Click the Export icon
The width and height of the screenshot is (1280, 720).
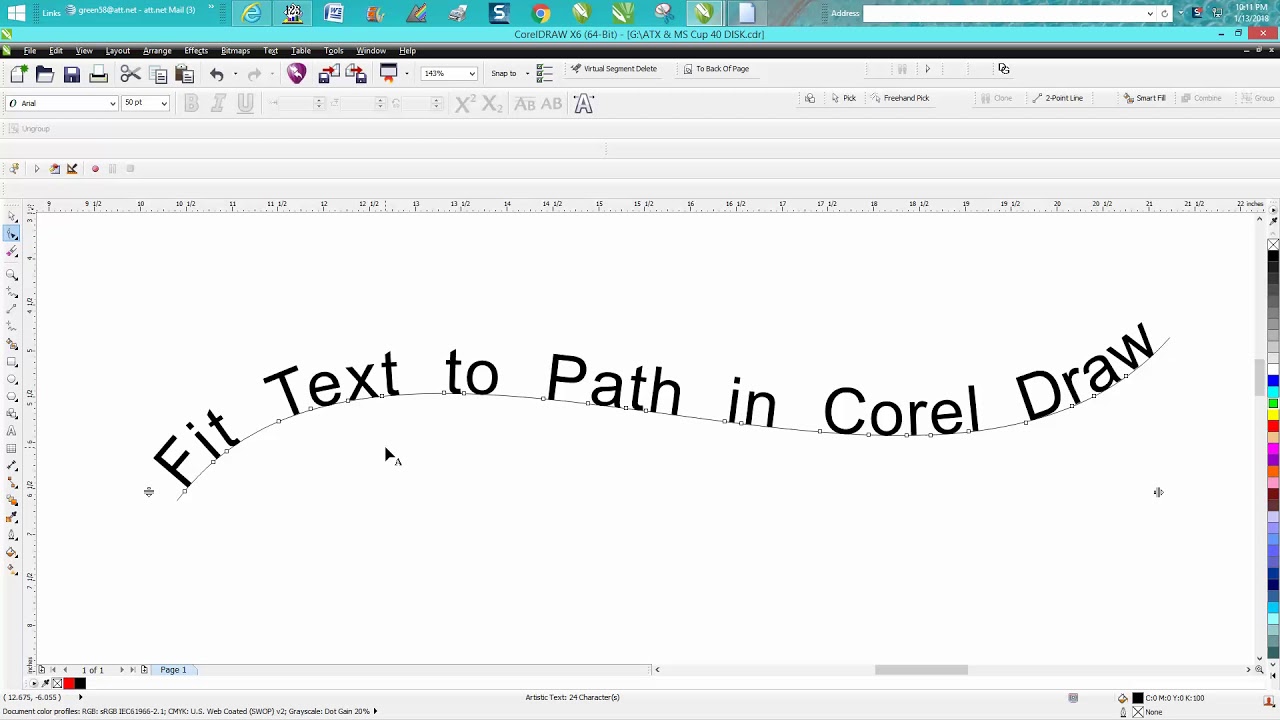(355, 74)
